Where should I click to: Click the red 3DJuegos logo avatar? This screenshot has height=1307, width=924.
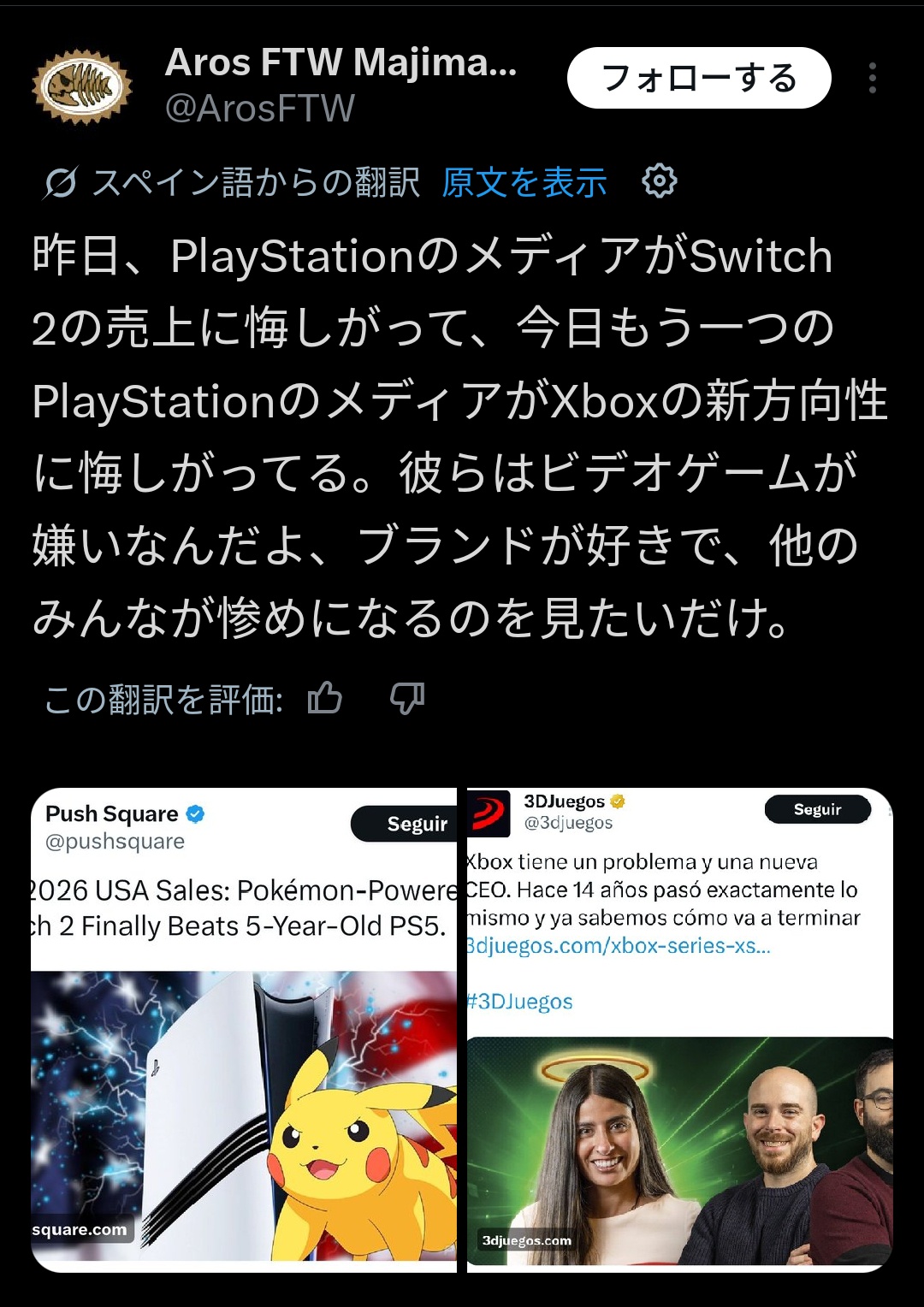tap(489, 813)
